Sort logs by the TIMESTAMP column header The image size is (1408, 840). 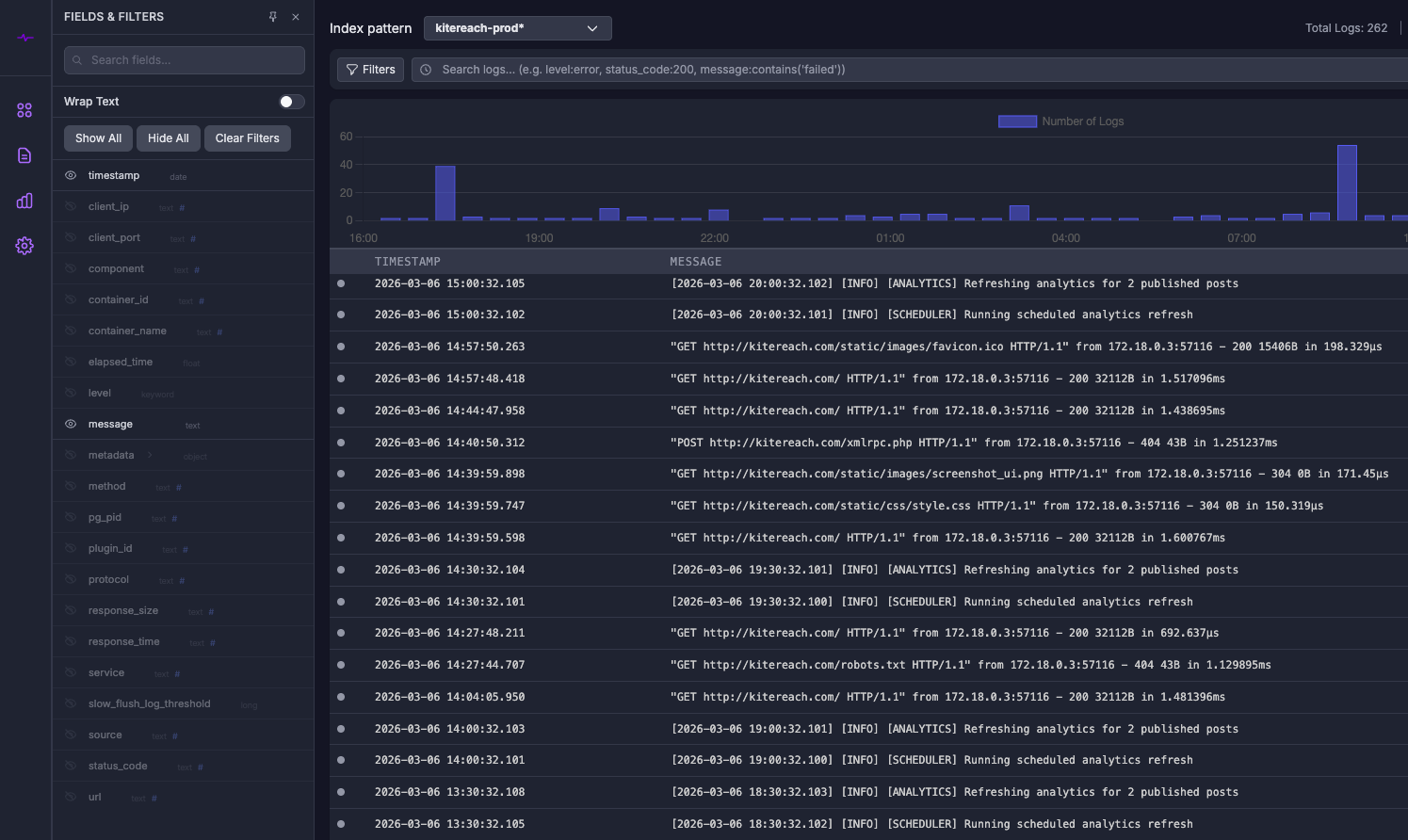407,261
